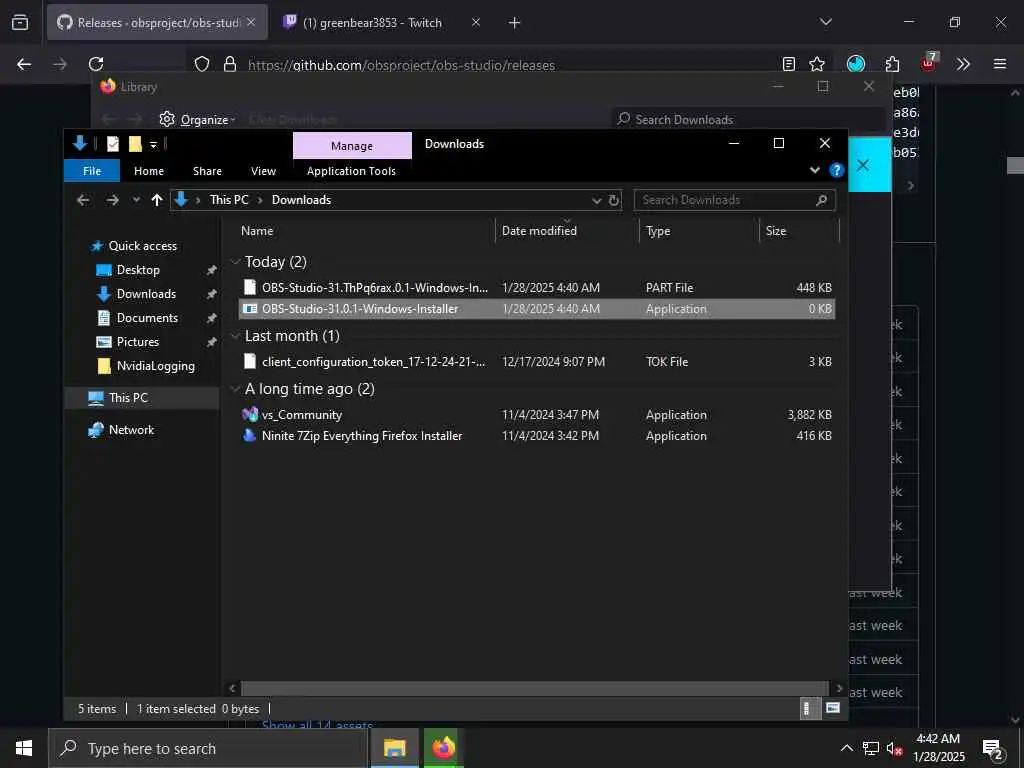
Task: Select the Manage contextual tab
Action: [352, 146]
